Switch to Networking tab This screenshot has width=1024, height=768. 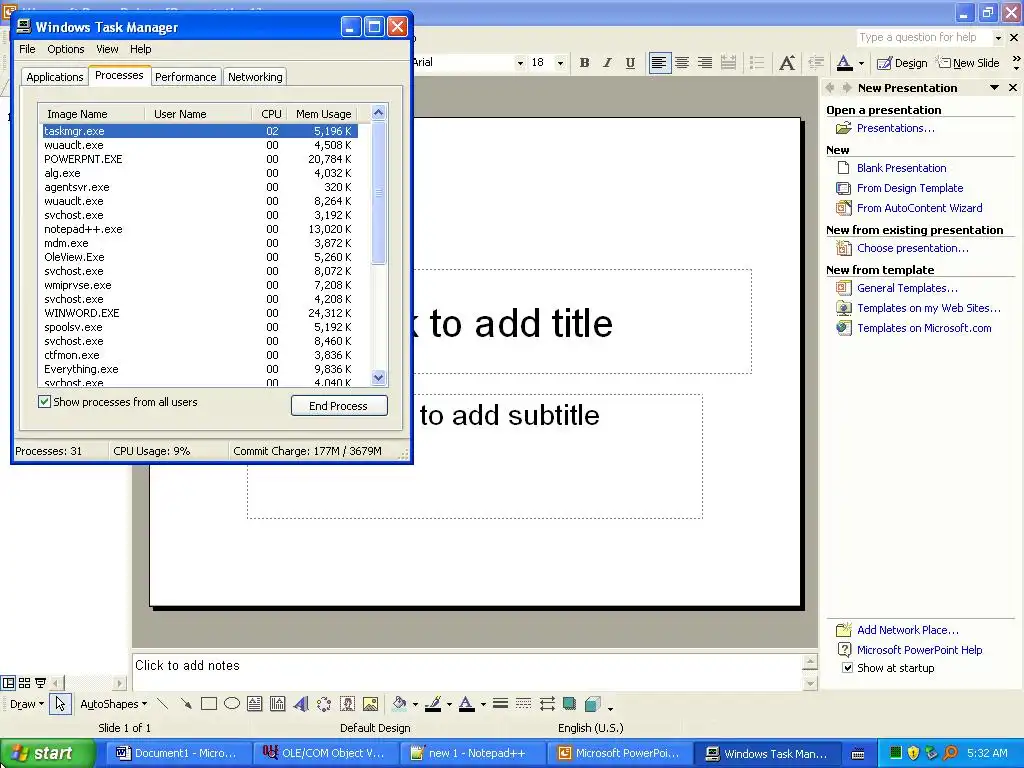point(255,77)
